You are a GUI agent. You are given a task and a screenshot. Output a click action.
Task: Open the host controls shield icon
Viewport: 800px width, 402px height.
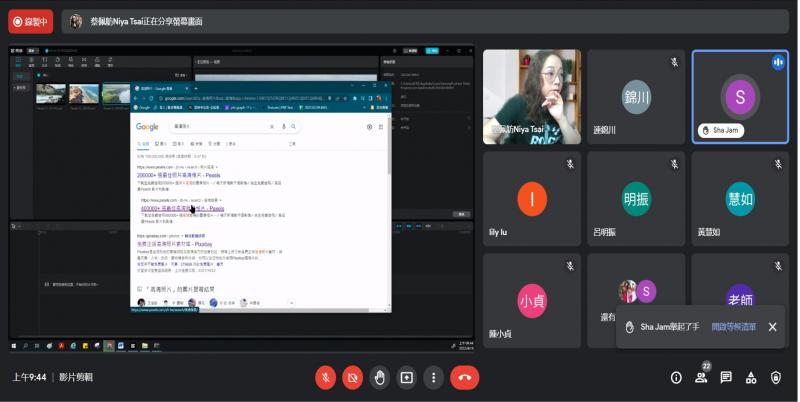(x=777, y=377)
